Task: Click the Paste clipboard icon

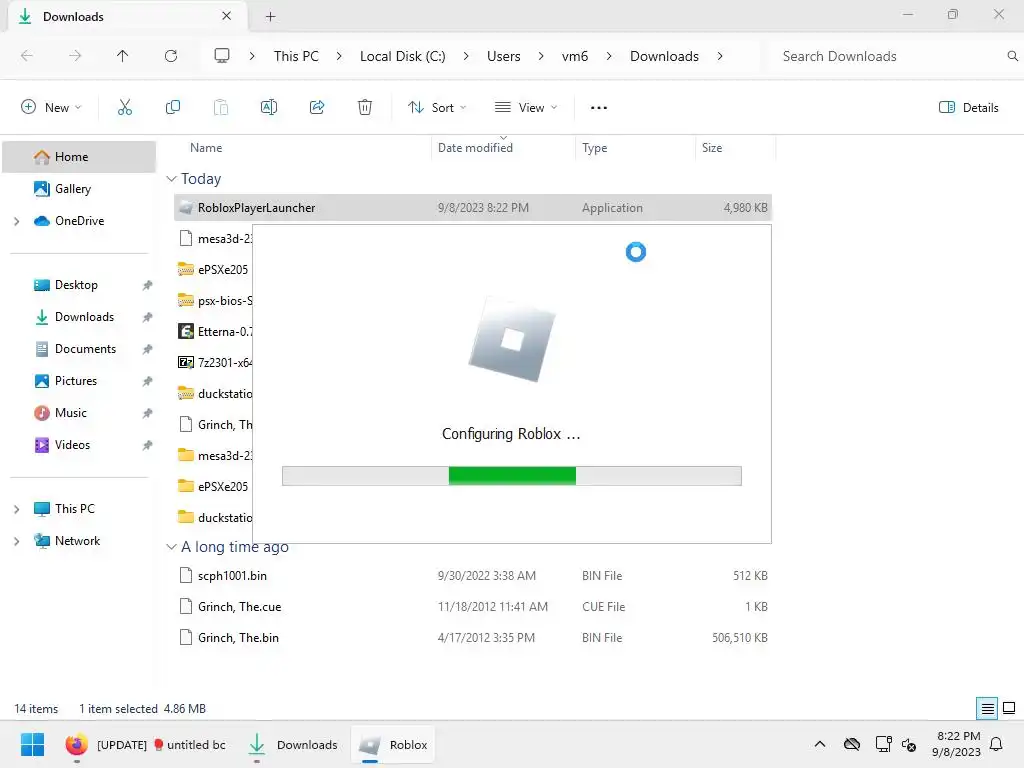Action: tap(221, 108)
